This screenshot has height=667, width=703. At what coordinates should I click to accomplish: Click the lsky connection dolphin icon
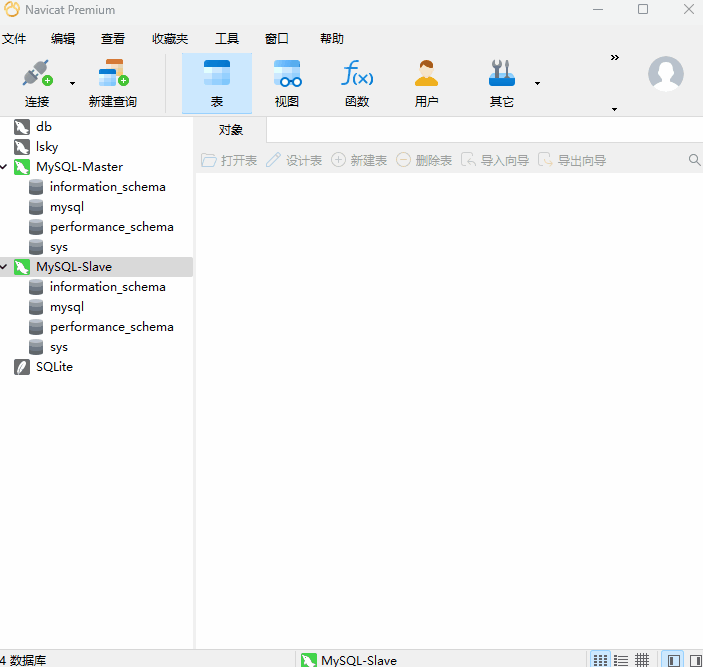pyautogui.click(x=22, y=147)
